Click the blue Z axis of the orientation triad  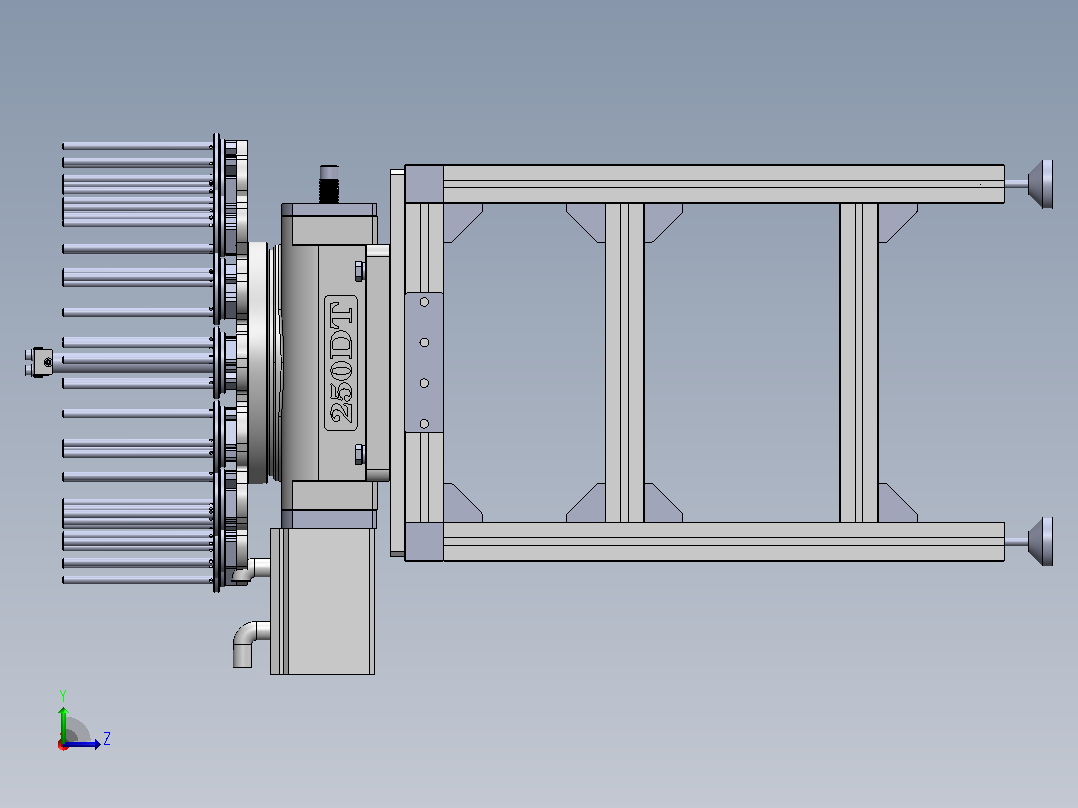[x=82, y=744]
